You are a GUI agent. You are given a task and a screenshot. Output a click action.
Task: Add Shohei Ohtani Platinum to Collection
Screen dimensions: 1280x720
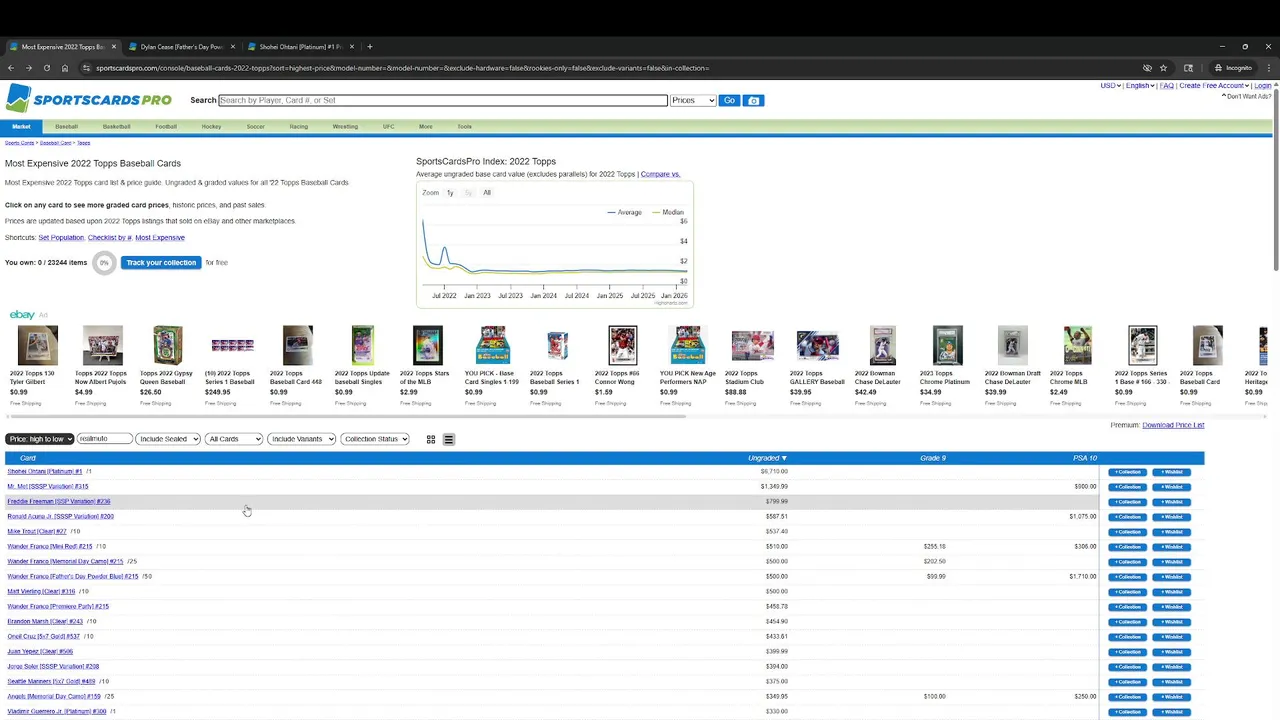point(1127,472)
